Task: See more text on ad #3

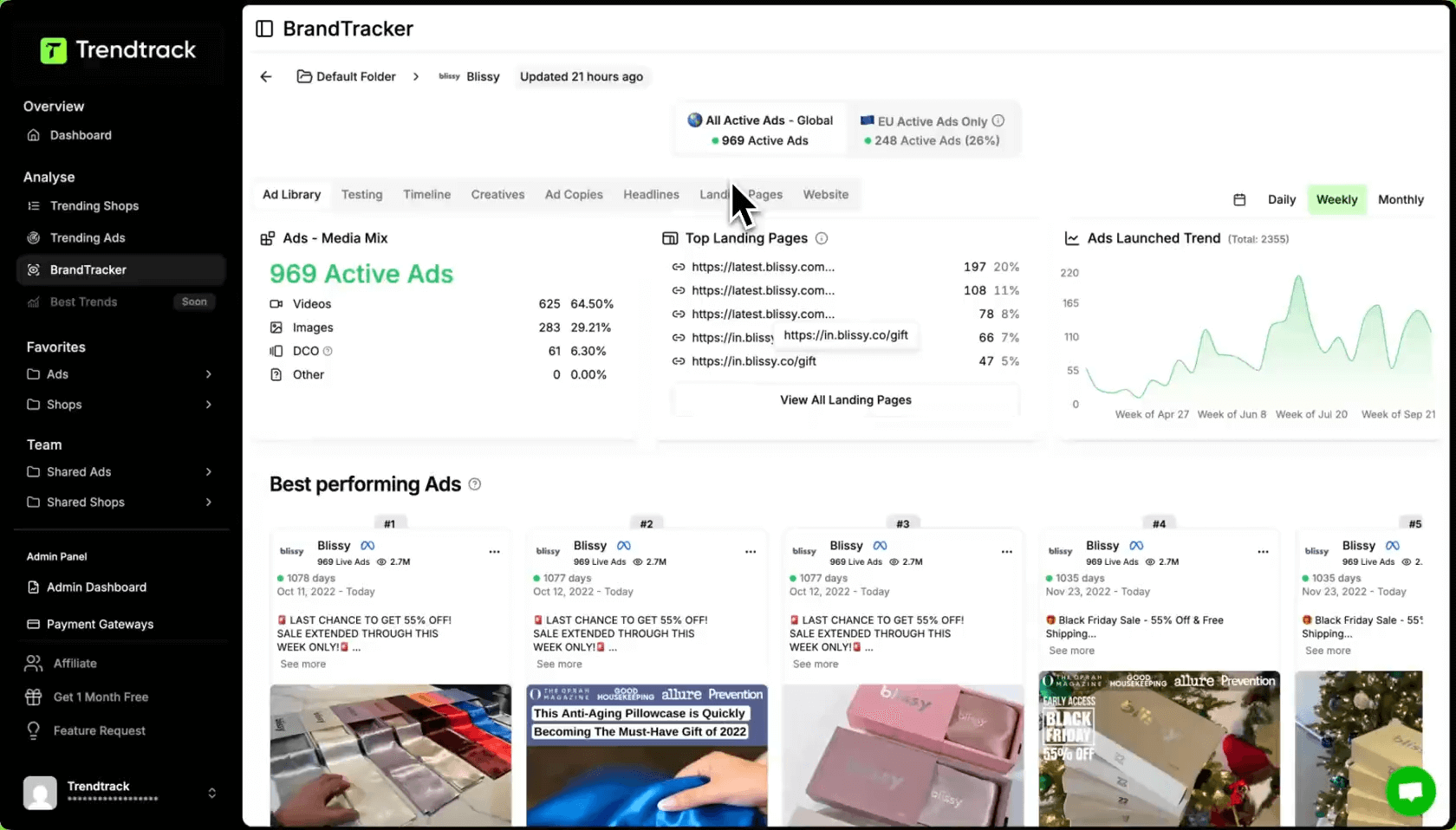Action: point(816,665)
